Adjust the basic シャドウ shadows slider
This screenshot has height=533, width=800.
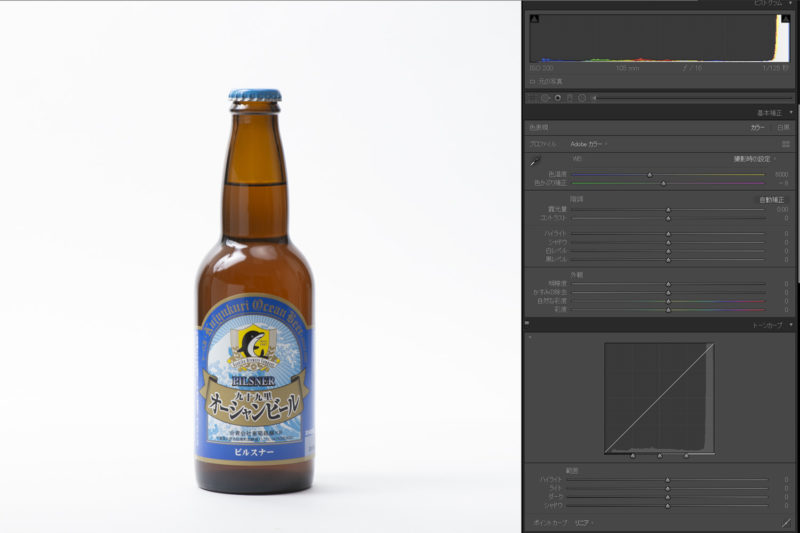pyautogui.click(x=668, y=242)
